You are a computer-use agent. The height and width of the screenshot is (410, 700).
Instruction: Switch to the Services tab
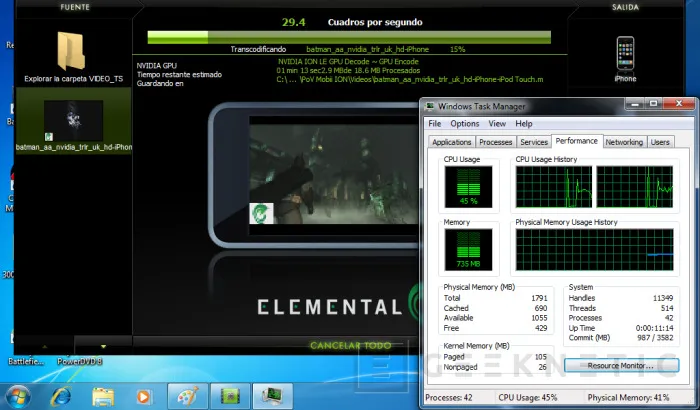pos(534,142)
